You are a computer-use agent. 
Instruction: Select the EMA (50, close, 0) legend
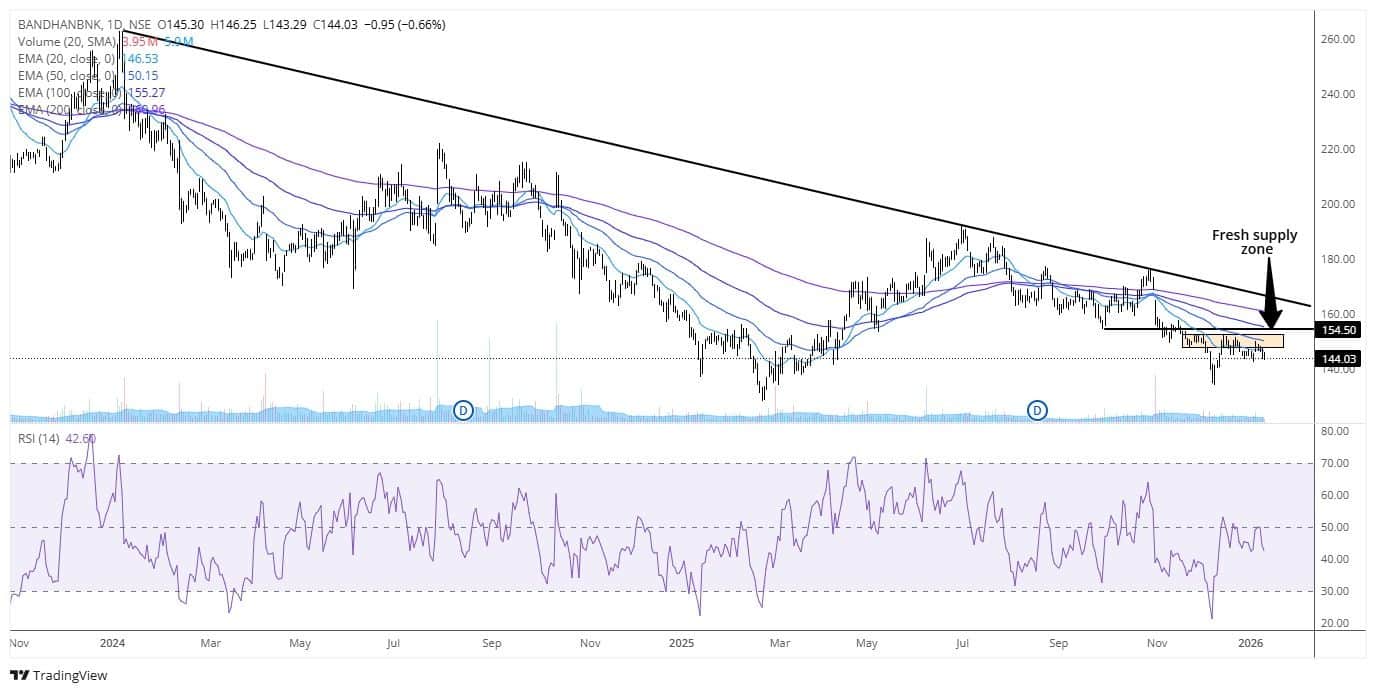coord(68,75)
